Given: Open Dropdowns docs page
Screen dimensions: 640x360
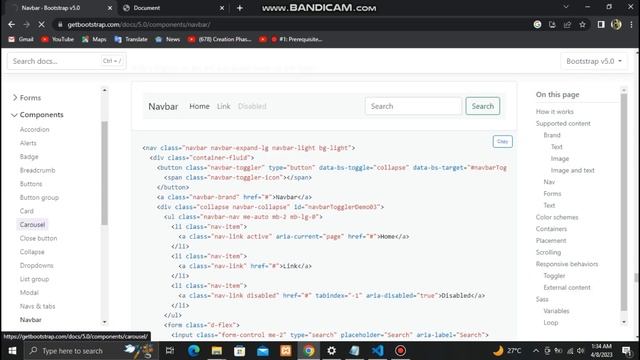Looking at the screenshot, I should [x=36, y=265].
